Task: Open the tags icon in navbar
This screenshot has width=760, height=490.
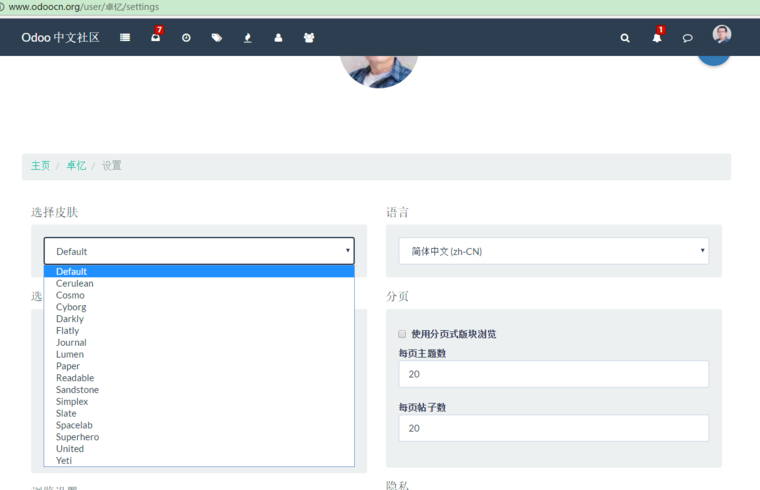Action: coord(217,38)
